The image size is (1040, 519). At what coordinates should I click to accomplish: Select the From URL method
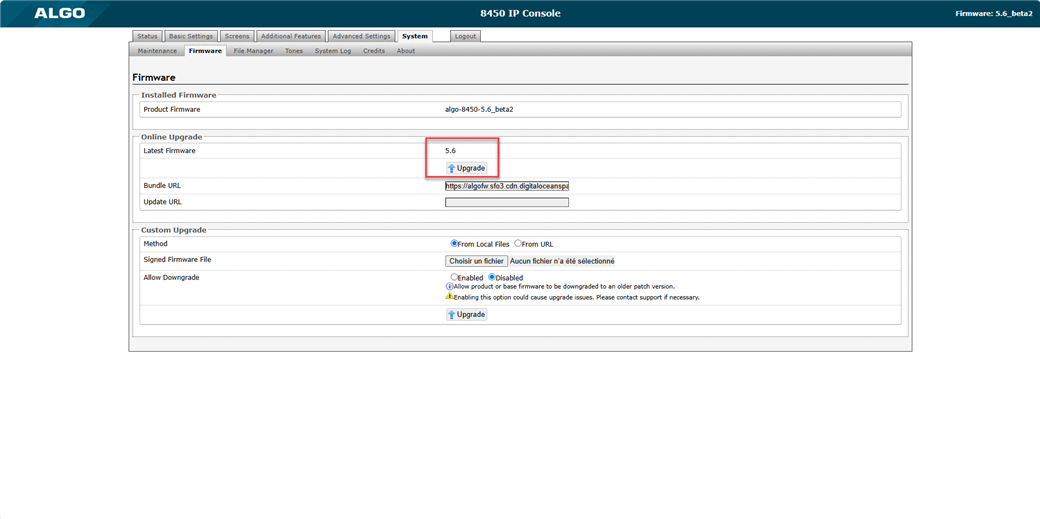[x=518, y=243]
